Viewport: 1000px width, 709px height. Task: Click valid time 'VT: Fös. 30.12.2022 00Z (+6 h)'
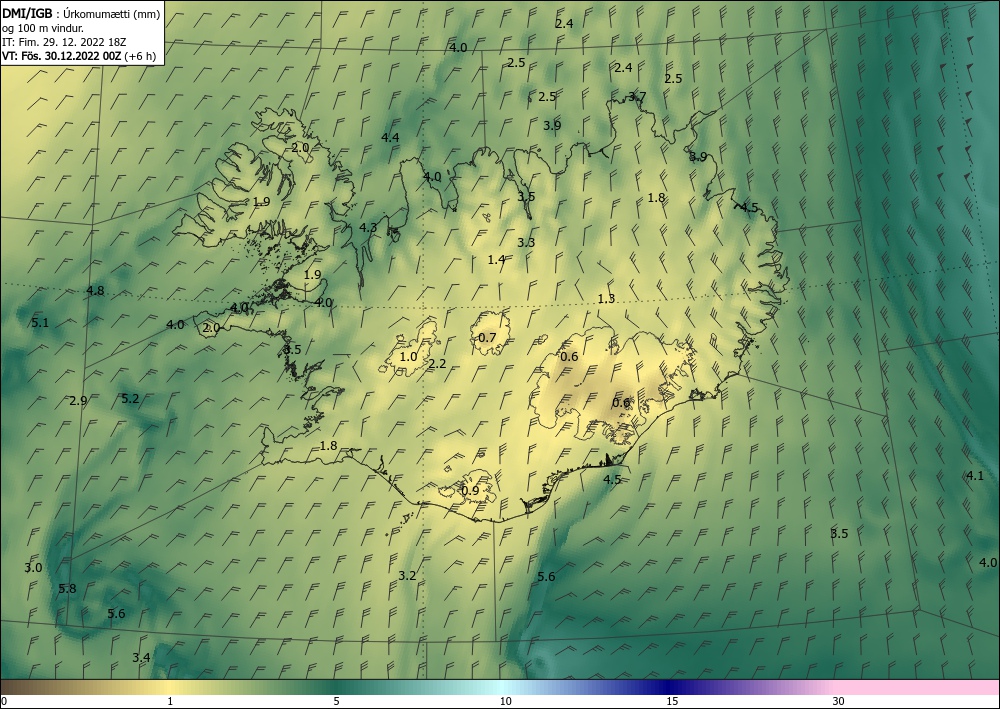(78, 56)
